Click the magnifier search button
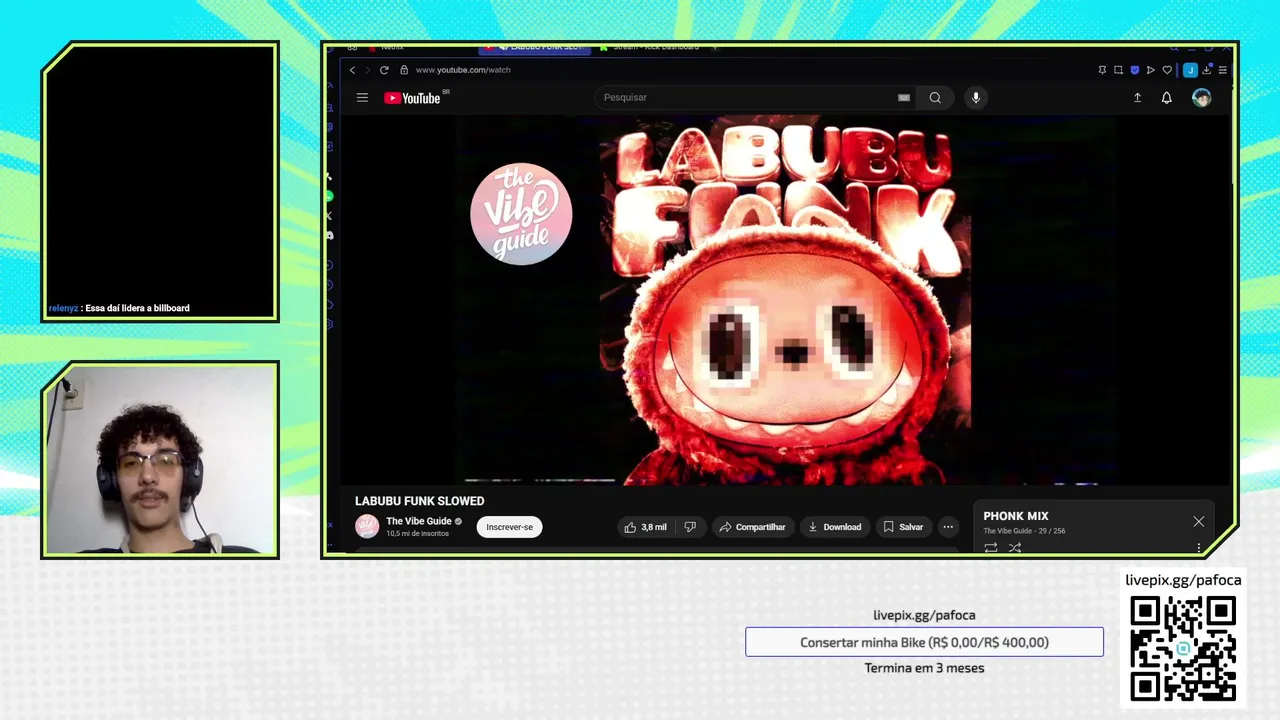 tap(935, 97)
